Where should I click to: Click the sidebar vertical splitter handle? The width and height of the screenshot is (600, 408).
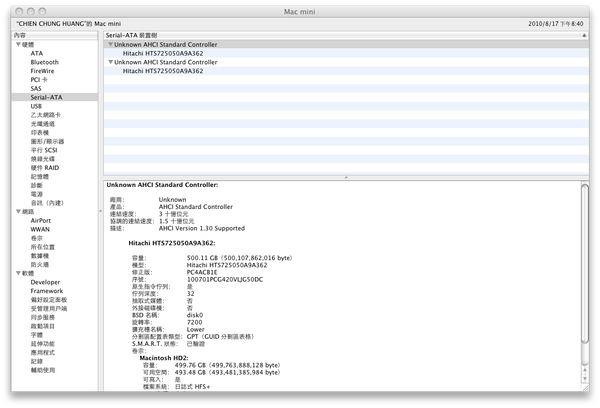(x=100, y=211)
